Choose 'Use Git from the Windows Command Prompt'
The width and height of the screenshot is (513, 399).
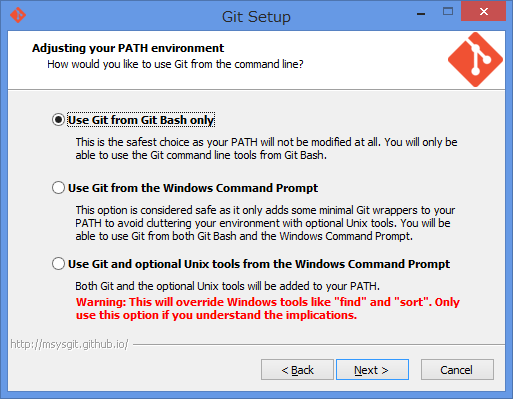58,188
